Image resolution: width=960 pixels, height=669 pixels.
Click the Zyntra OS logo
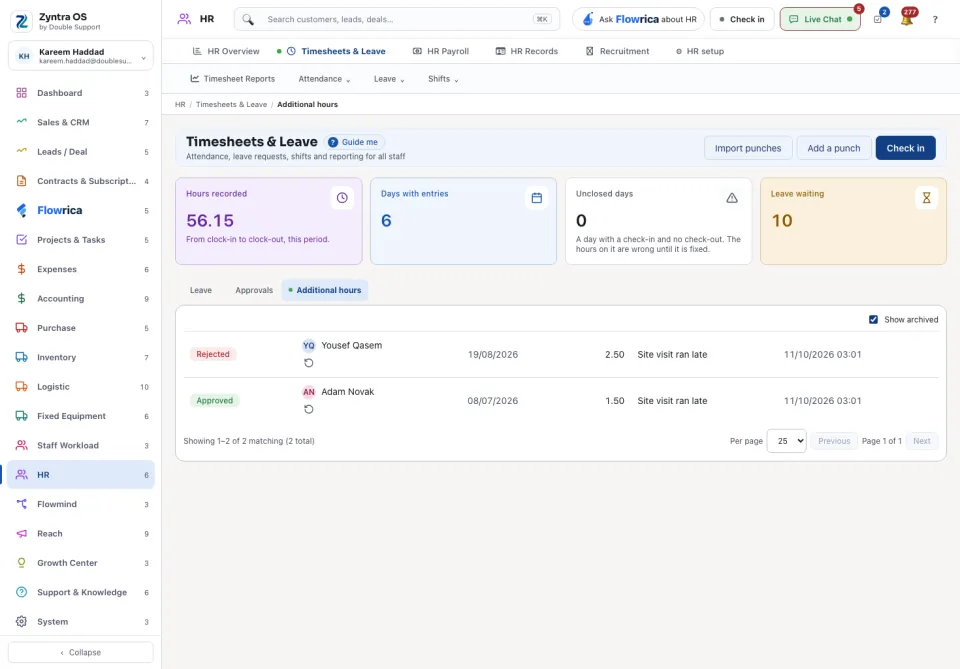[21, 21]
